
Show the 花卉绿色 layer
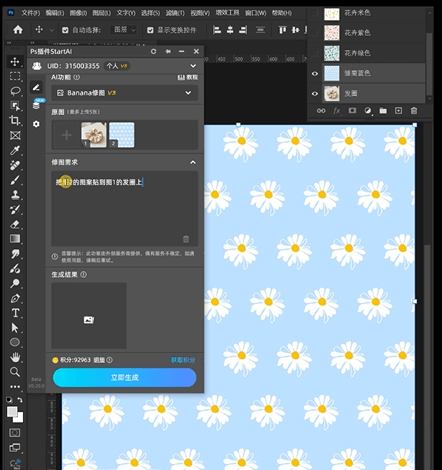pyautogui.click(x=315, y=53)
